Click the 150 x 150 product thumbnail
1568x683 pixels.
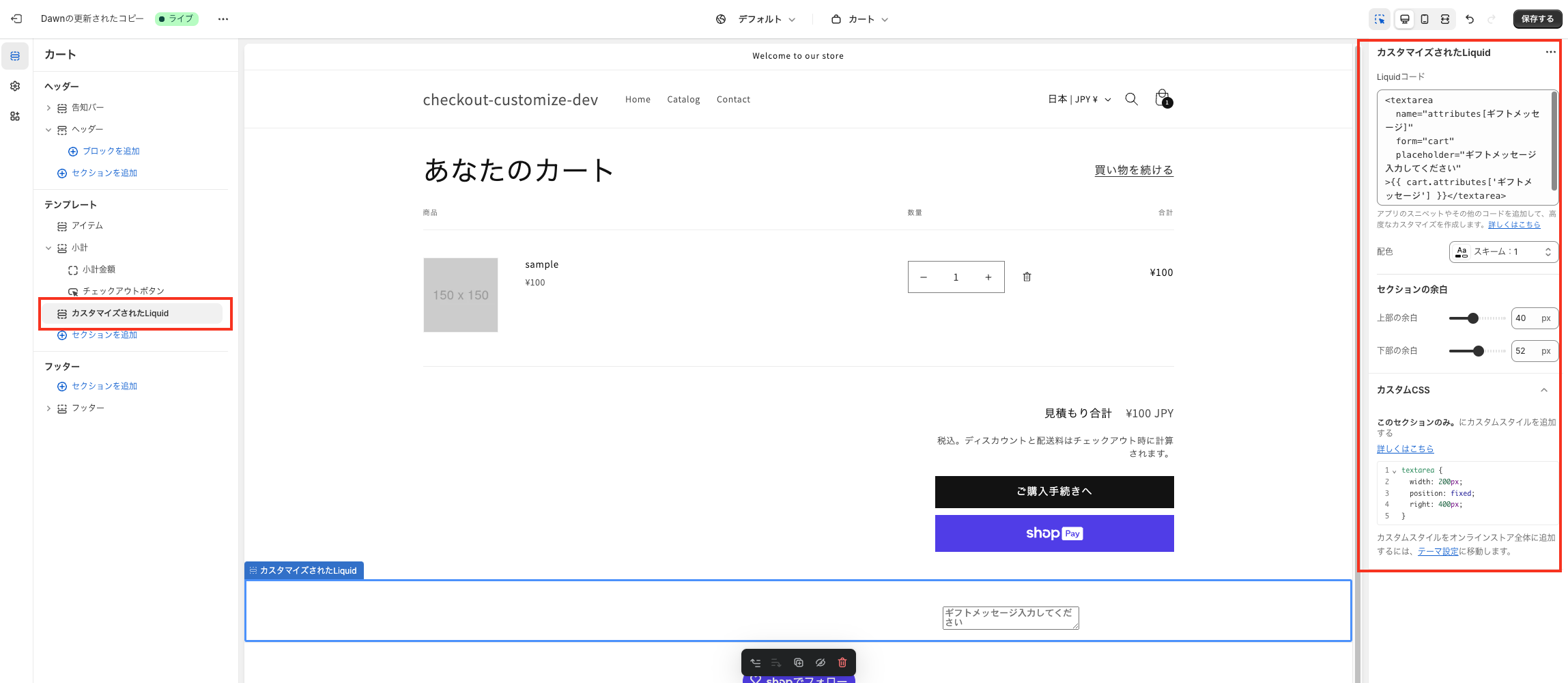click(461, 295)
